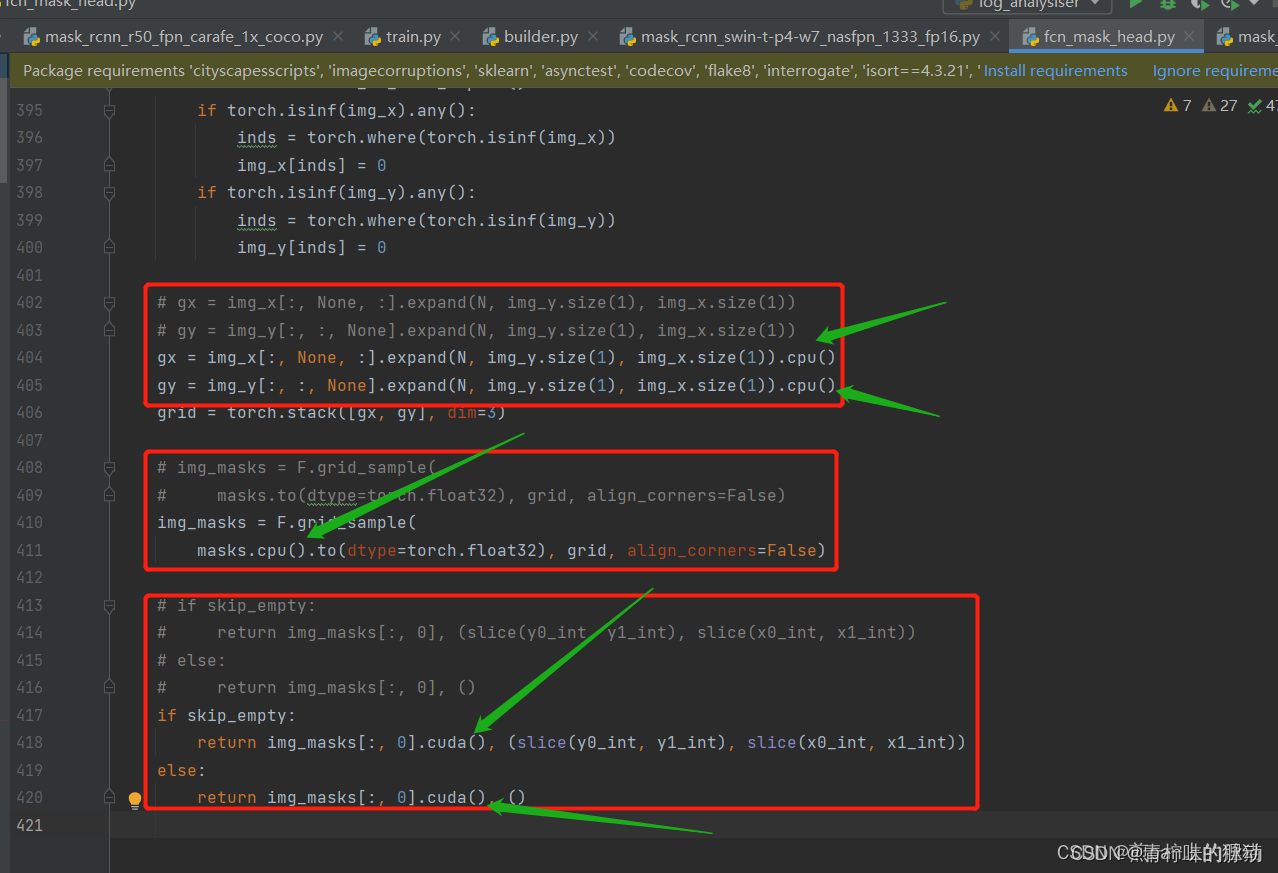The image size is (1278, 873).
Task: Click the uncommented 'else:' on line 419
Action: pyautogui.click(x=181, y=770)
